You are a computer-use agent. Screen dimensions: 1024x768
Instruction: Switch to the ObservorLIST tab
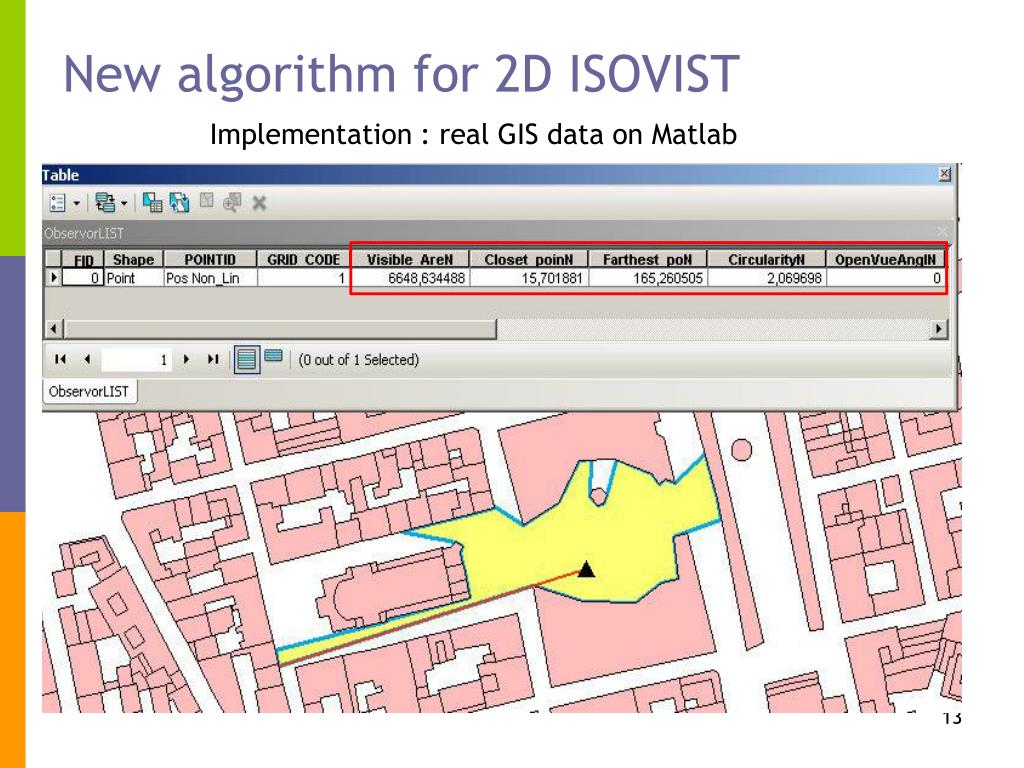tap(89, 392)
